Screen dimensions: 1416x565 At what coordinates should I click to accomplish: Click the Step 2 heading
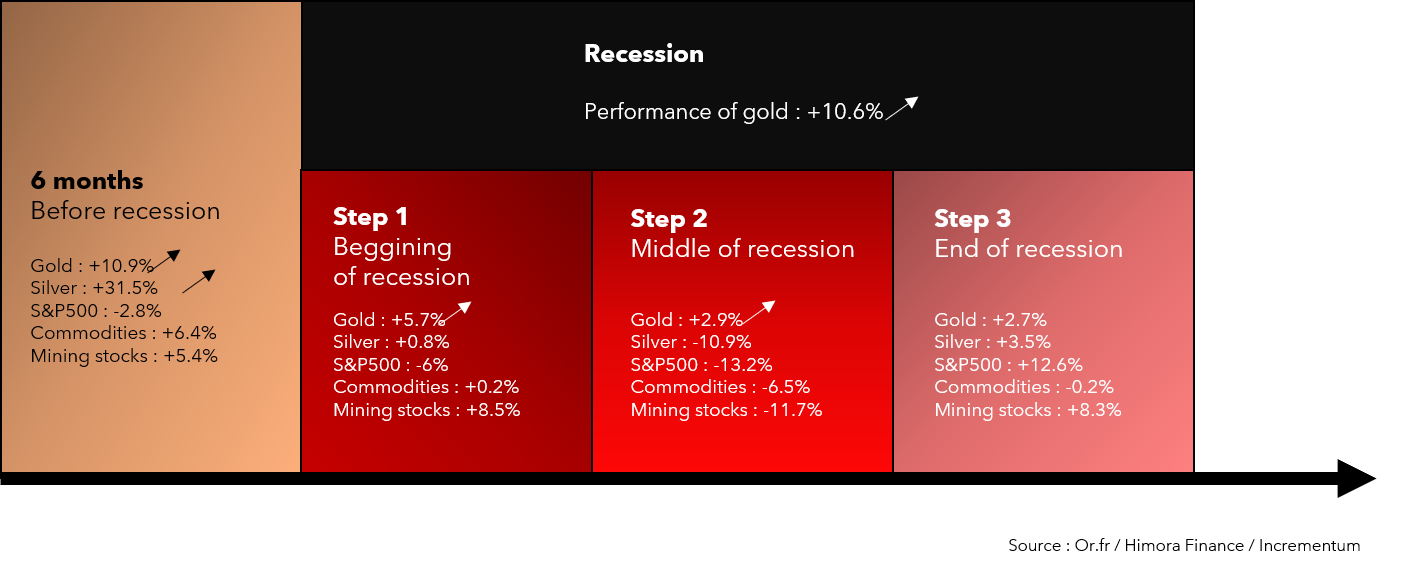click(x=669, y=219)
